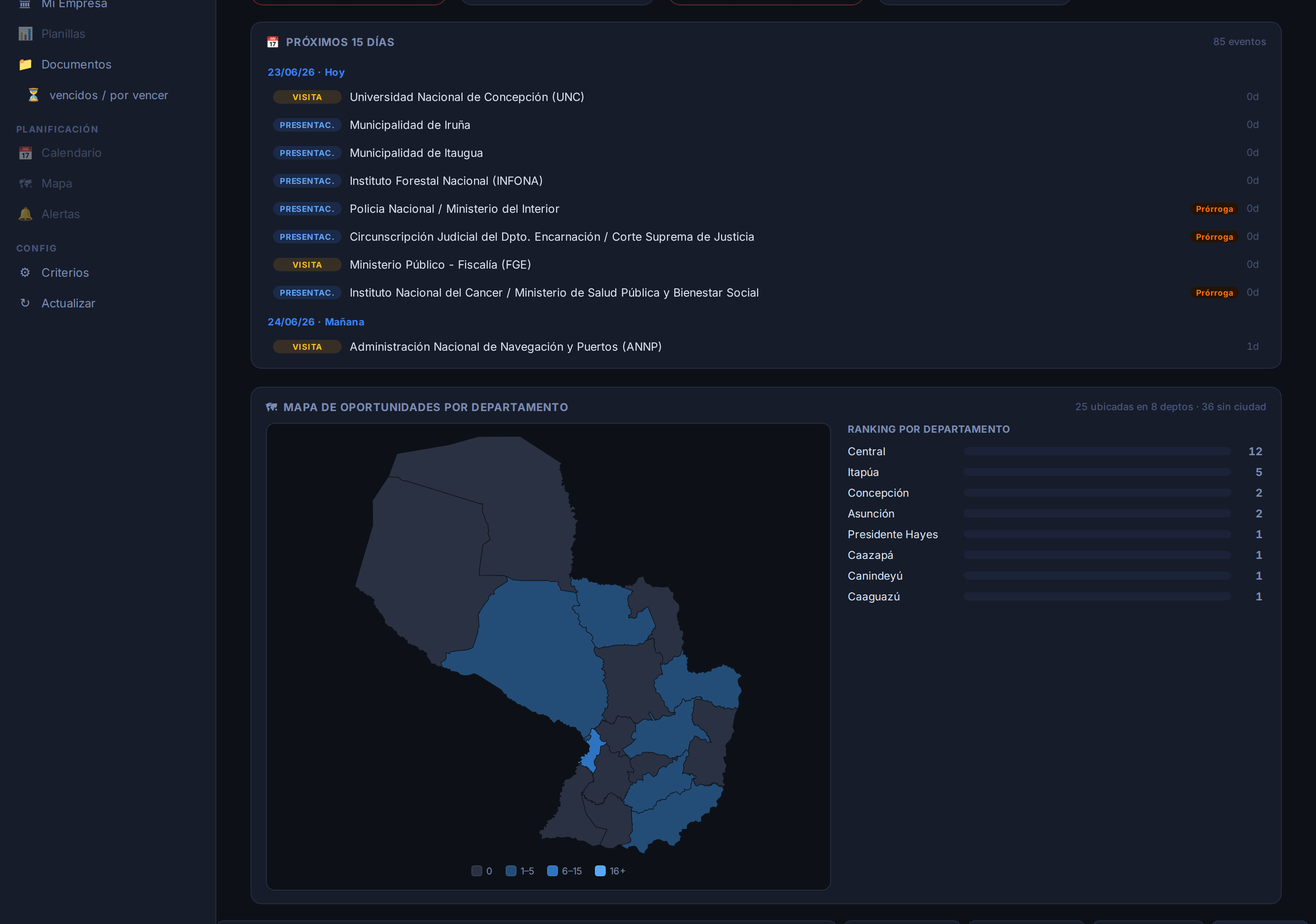Click the 23/06/26 · Hoy date header
This screenshot has height=924, width=1316.
point(306,72)
